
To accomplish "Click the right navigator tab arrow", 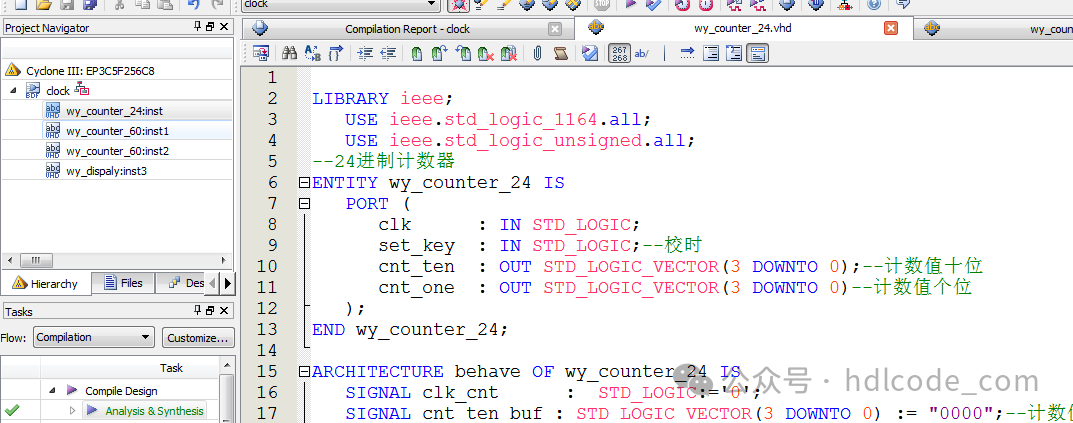I will [x=228, y=283].
